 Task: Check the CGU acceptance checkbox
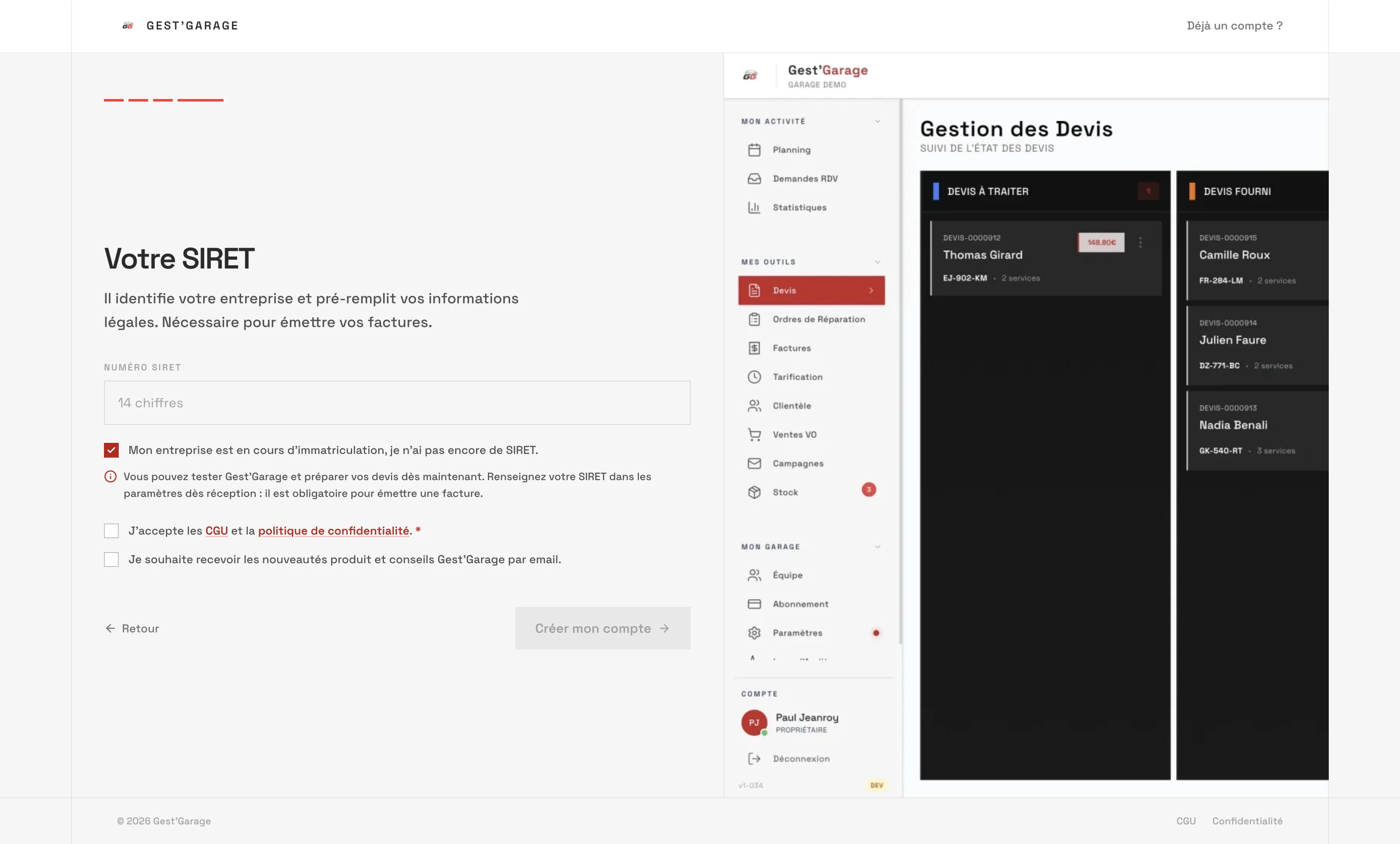111,531
